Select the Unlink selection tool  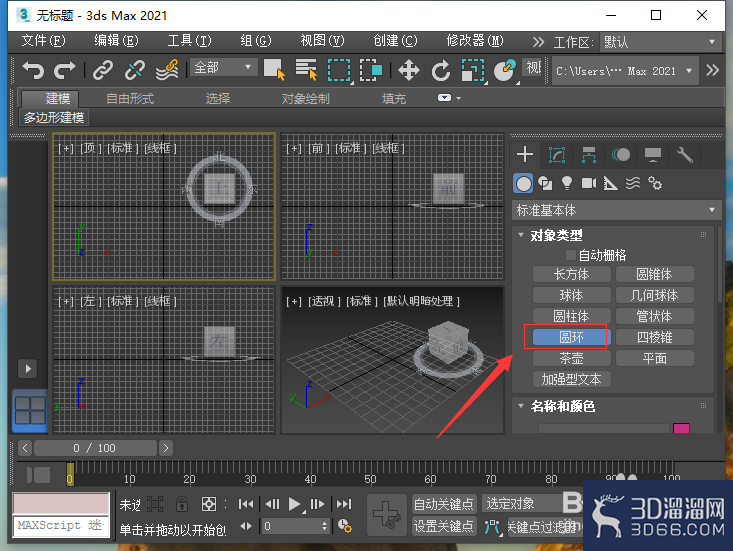[x=135, y=70]
